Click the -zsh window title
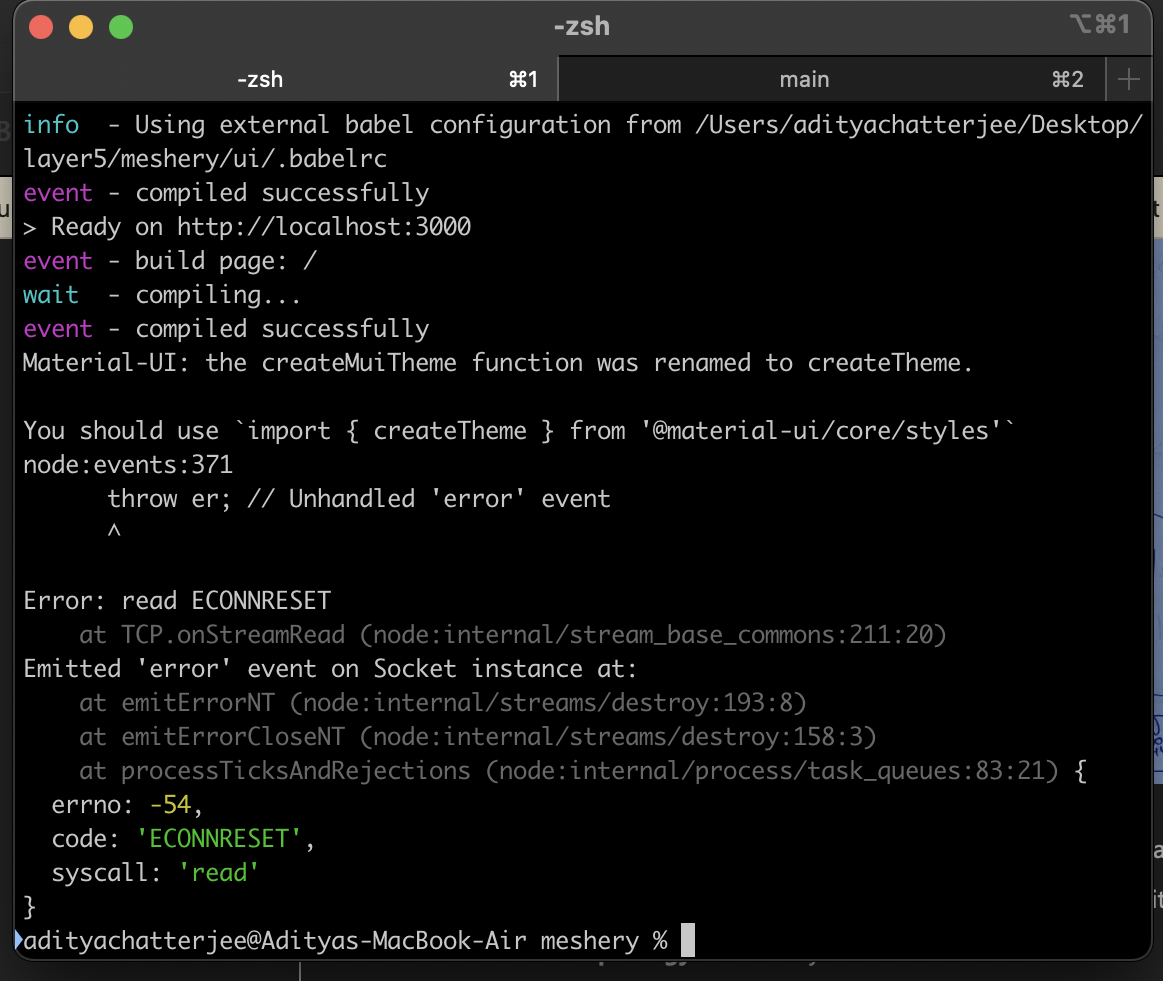 [x=581, y=26]
